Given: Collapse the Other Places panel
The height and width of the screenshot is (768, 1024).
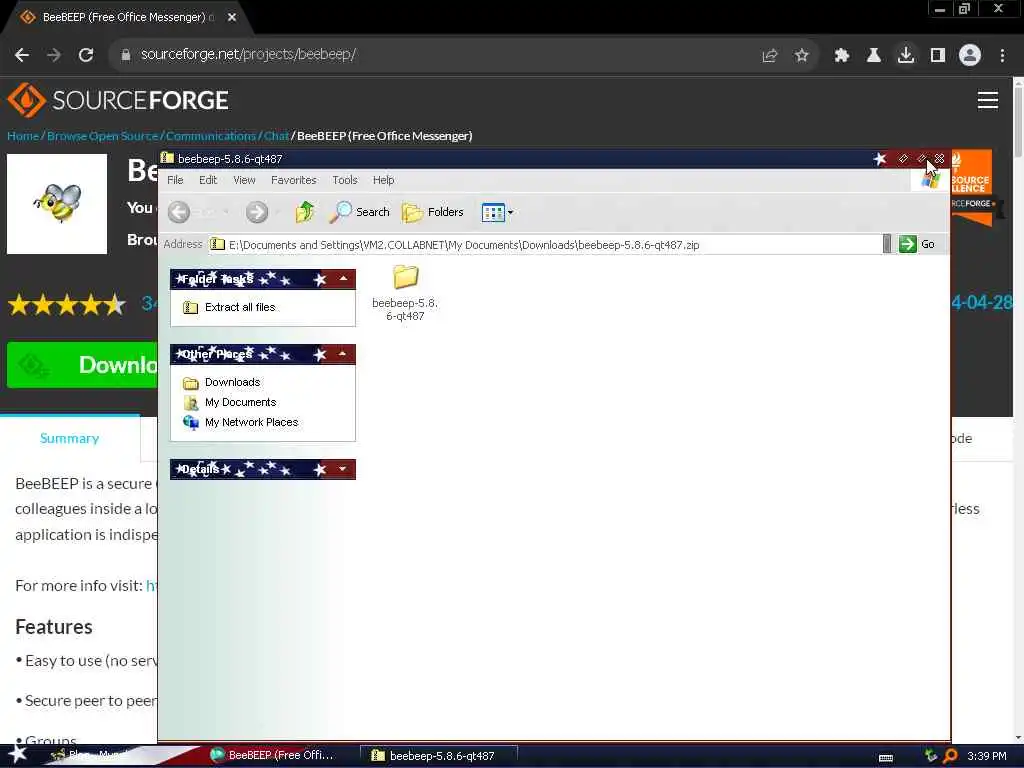Looking at the screenshot, I should (x=343, y=354).
